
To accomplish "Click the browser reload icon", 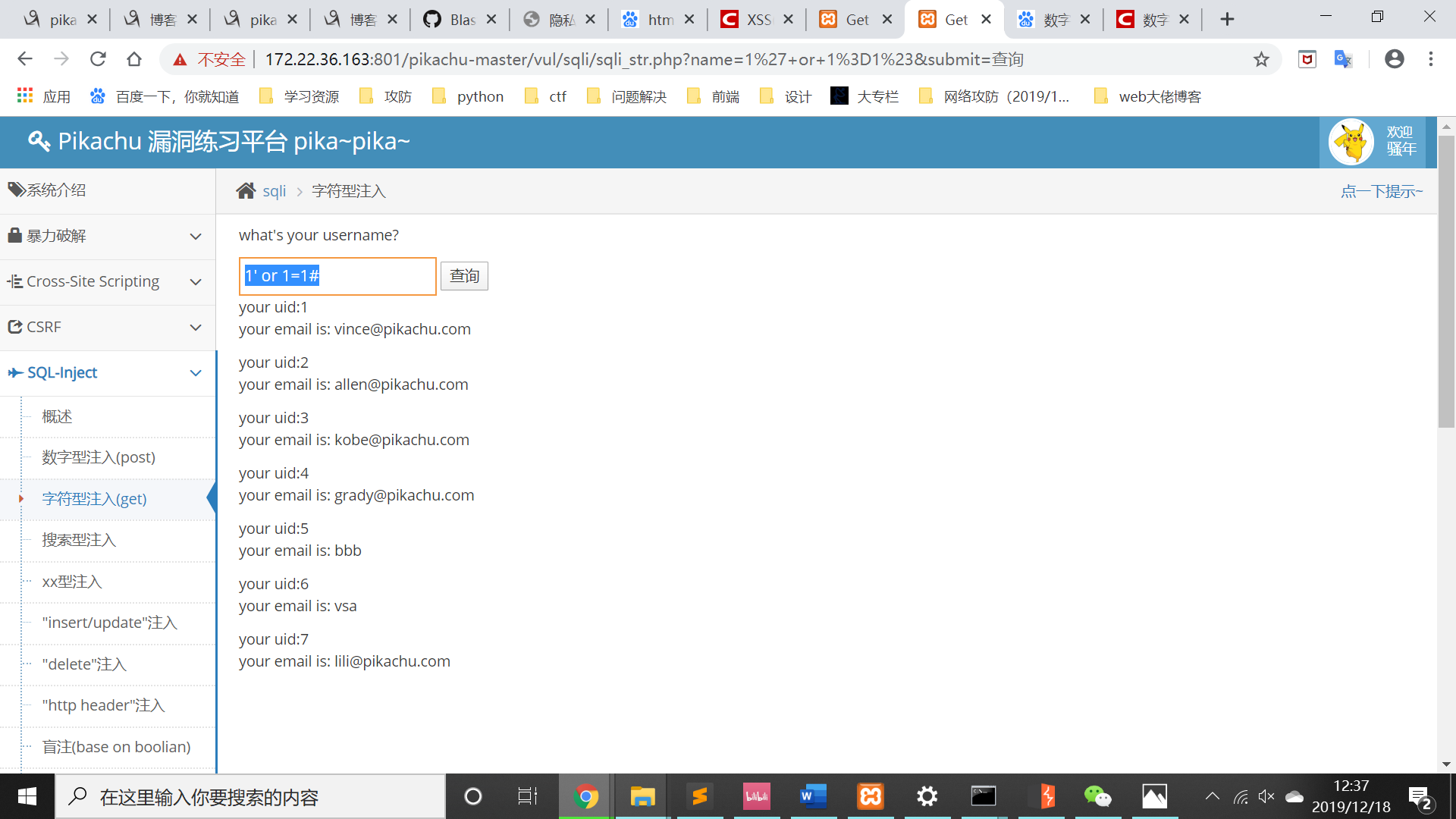I will coord(98,59).
